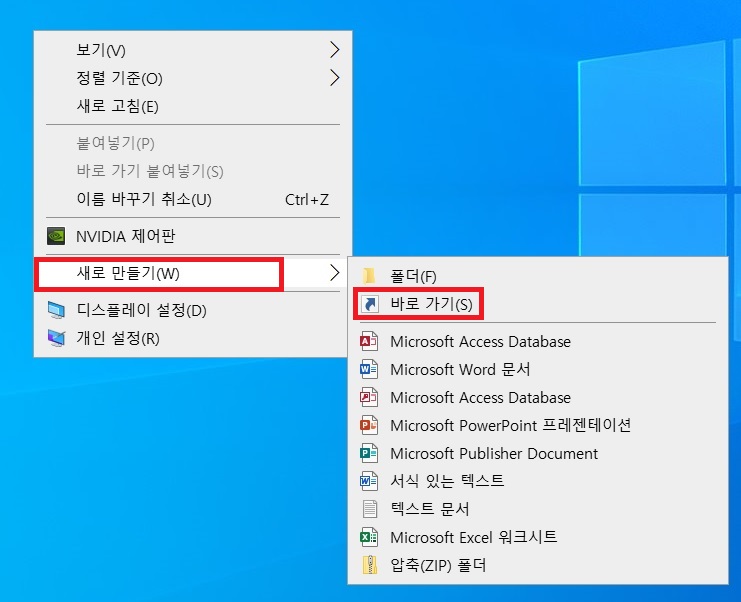Viewport: 741px width, 602px height.
Task: Click the text document icon beside 텍스트 문서
Action: tap(370, 509)
